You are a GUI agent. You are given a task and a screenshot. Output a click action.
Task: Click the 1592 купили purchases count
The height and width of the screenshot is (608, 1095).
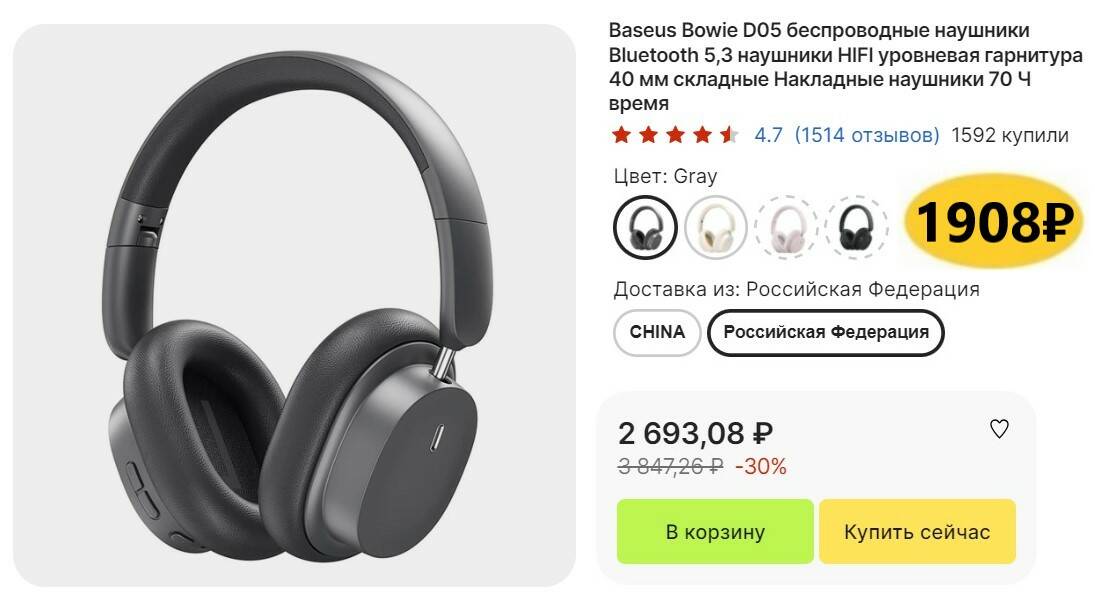click(1010, 135)
